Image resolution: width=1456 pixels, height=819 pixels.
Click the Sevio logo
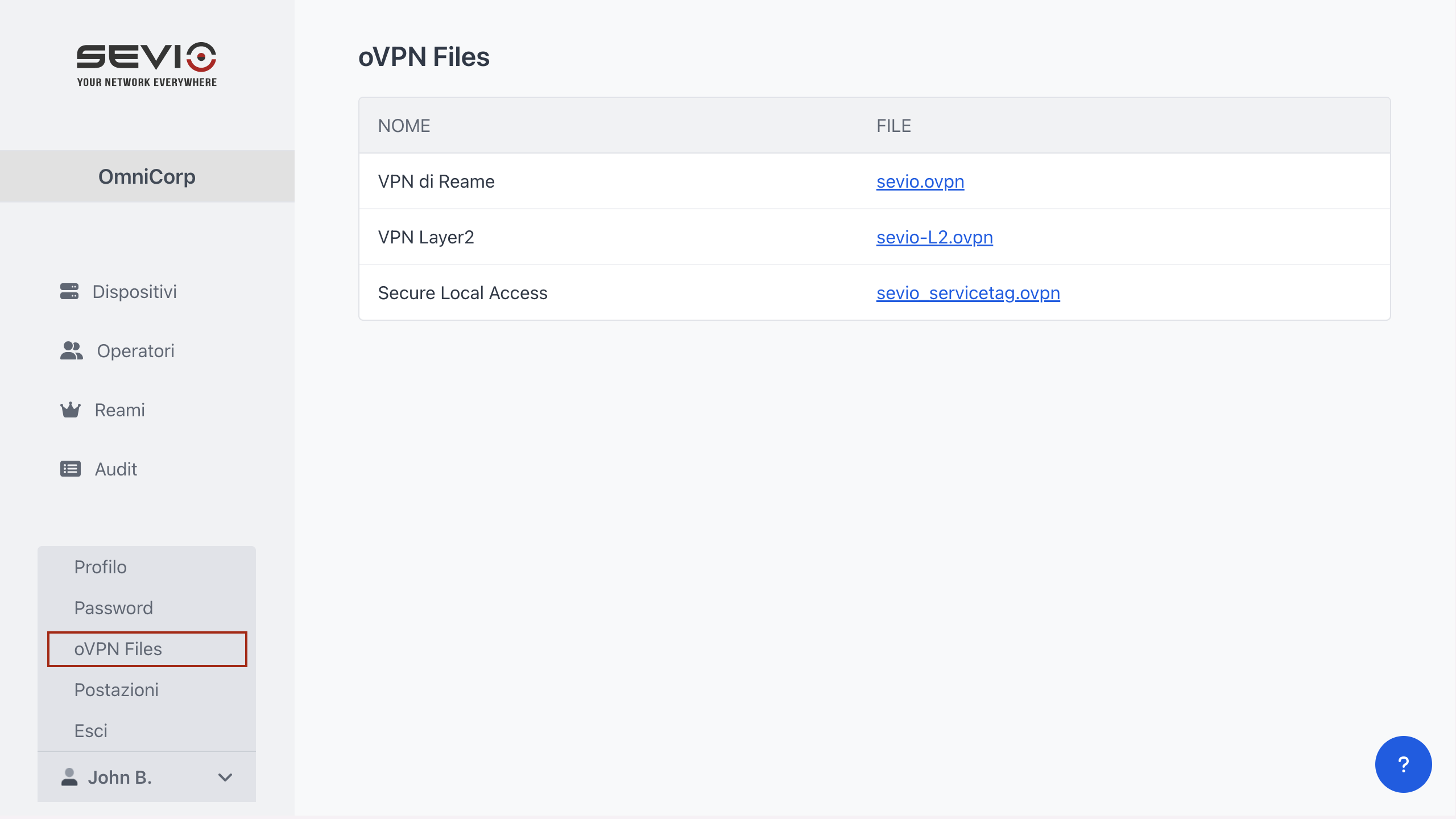[147, 64]
